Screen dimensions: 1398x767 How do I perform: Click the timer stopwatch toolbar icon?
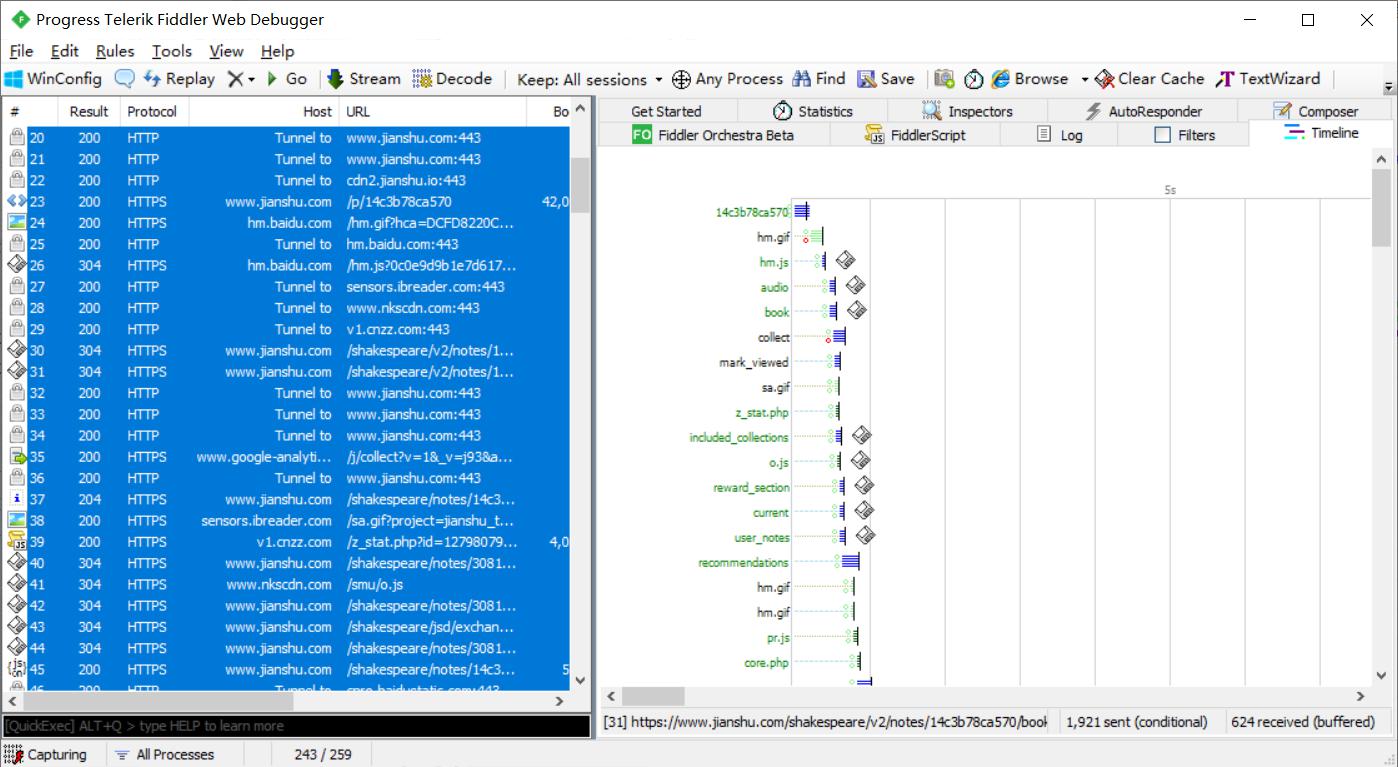[973, 79]
